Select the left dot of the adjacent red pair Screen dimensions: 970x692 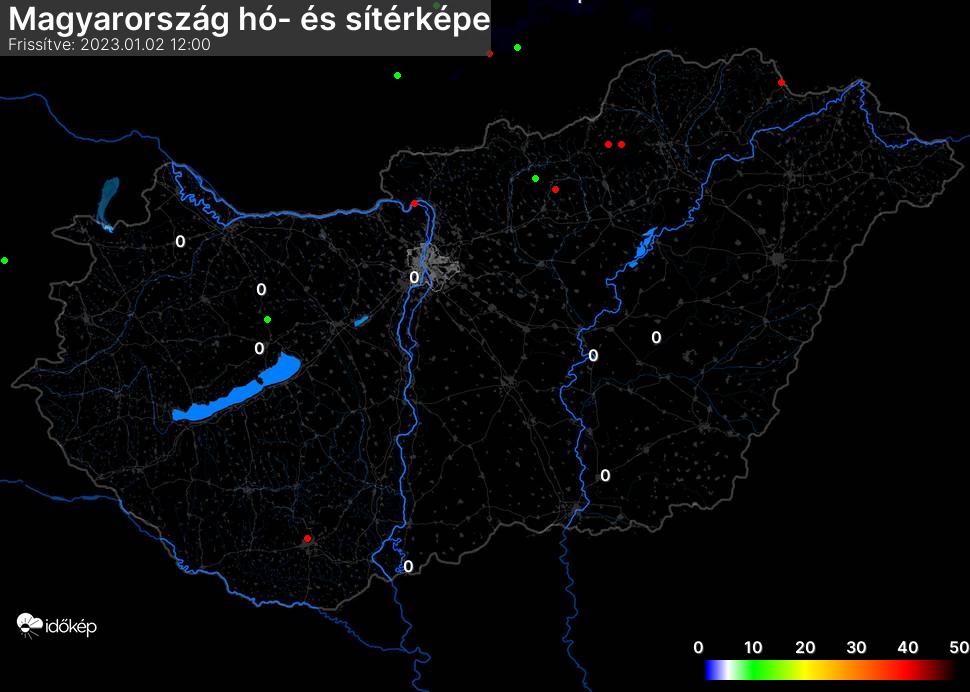click(608, 144)
